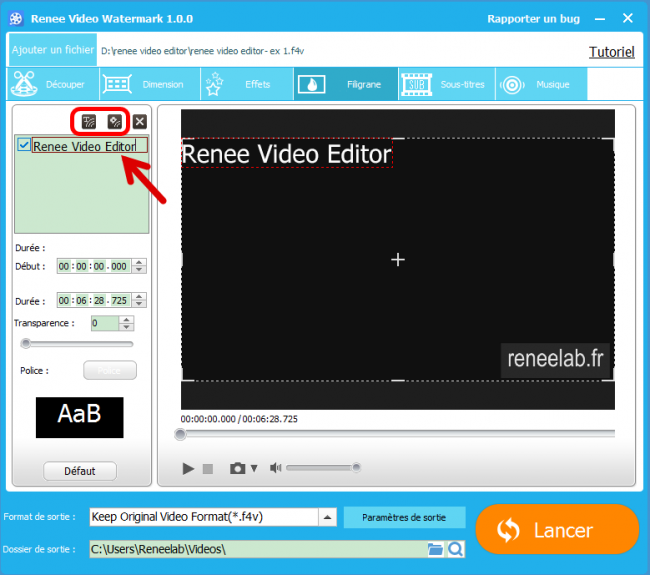Take a snapshot with the camera icon
Screen dimensions: 650x575
[238, 468]
